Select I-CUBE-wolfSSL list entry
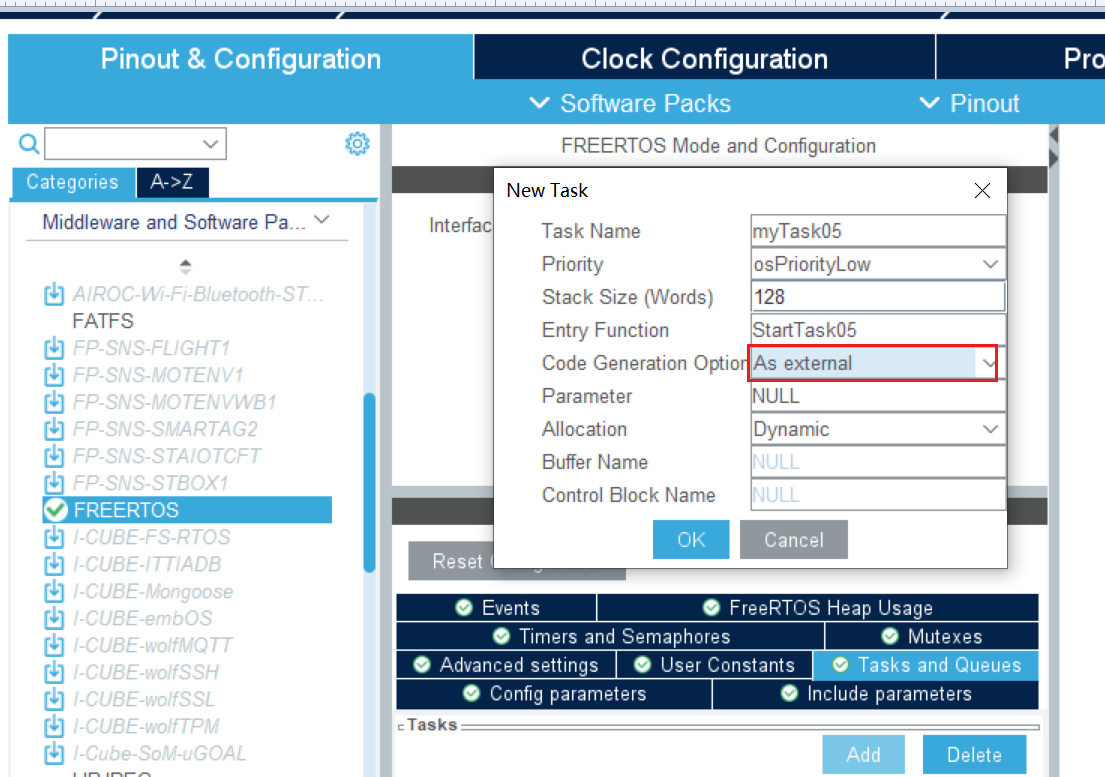This screenshot has width=1105, height=777. pos(144,700)
